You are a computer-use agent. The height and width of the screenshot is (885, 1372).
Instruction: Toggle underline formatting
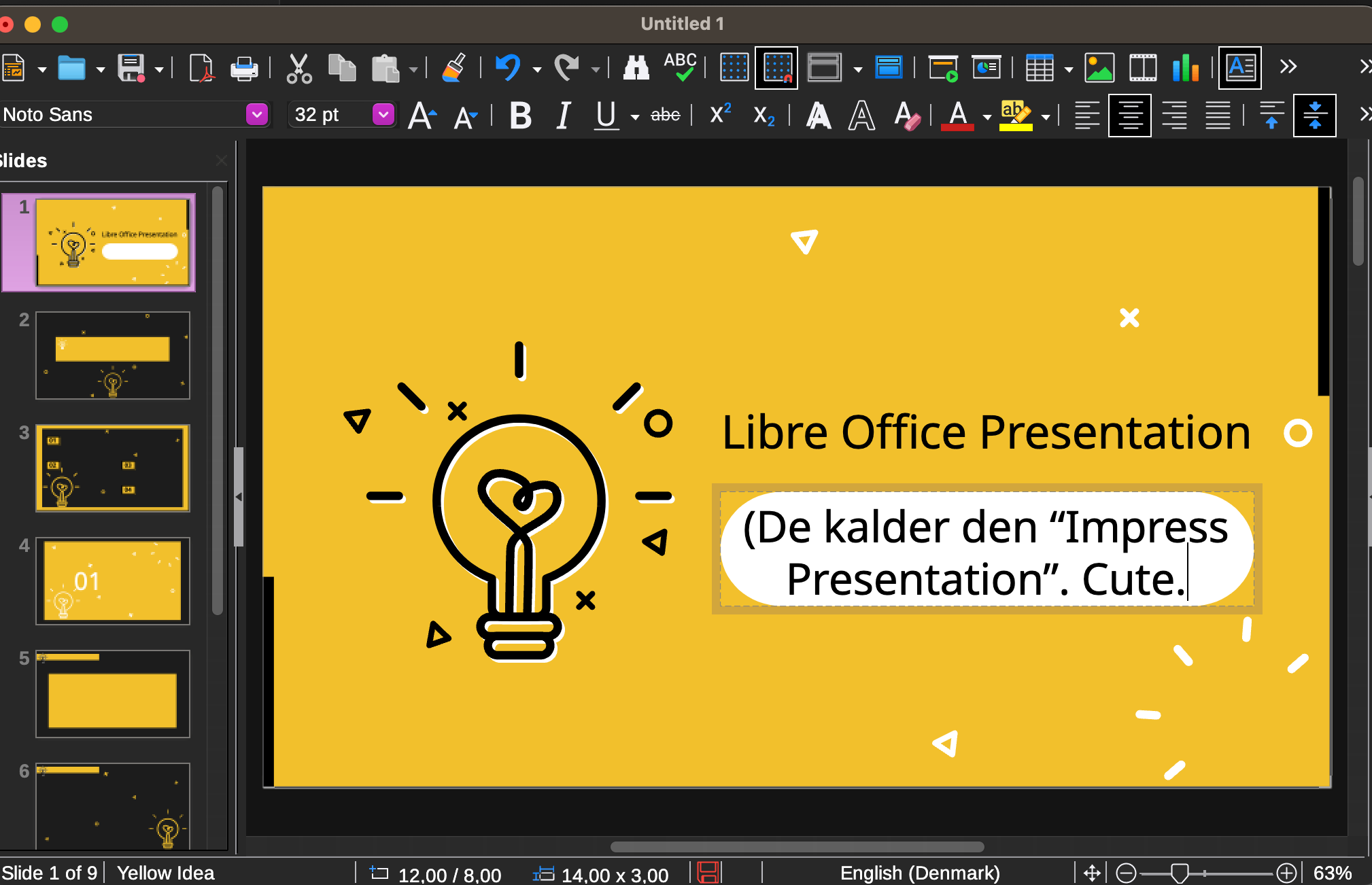click(x=606, y=116)
